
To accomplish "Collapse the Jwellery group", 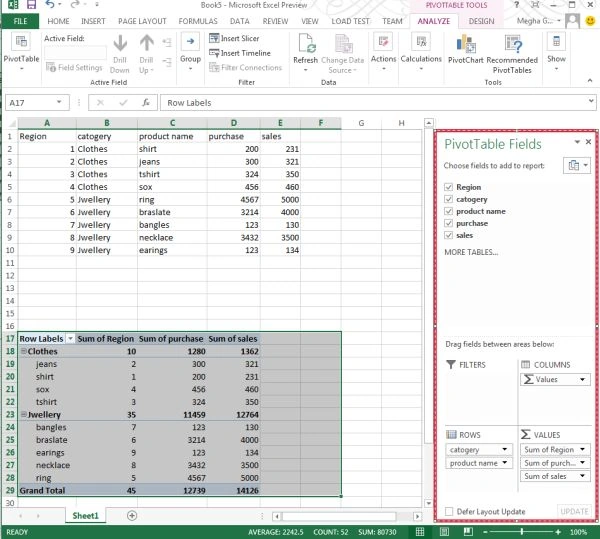I will click(x=23, y=414).
